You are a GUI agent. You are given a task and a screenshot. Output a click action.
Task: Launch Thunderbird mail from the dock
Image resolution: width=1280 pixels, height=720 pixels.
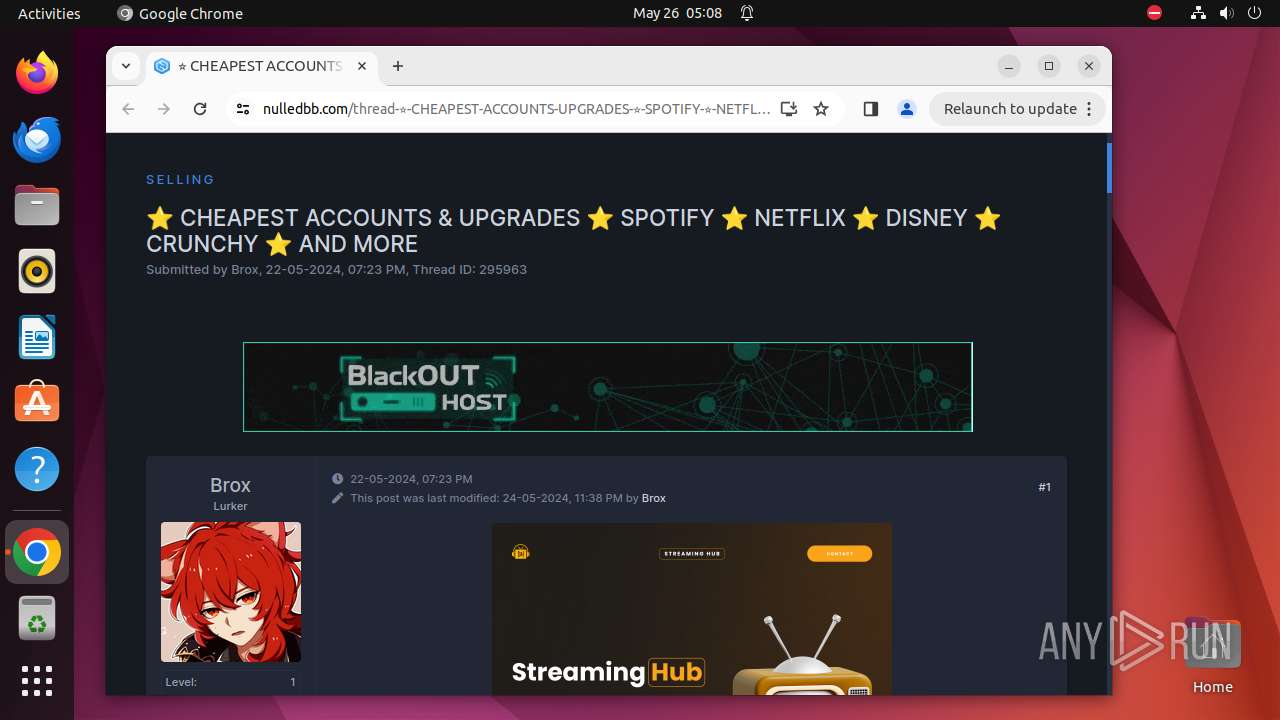point(37,139)
